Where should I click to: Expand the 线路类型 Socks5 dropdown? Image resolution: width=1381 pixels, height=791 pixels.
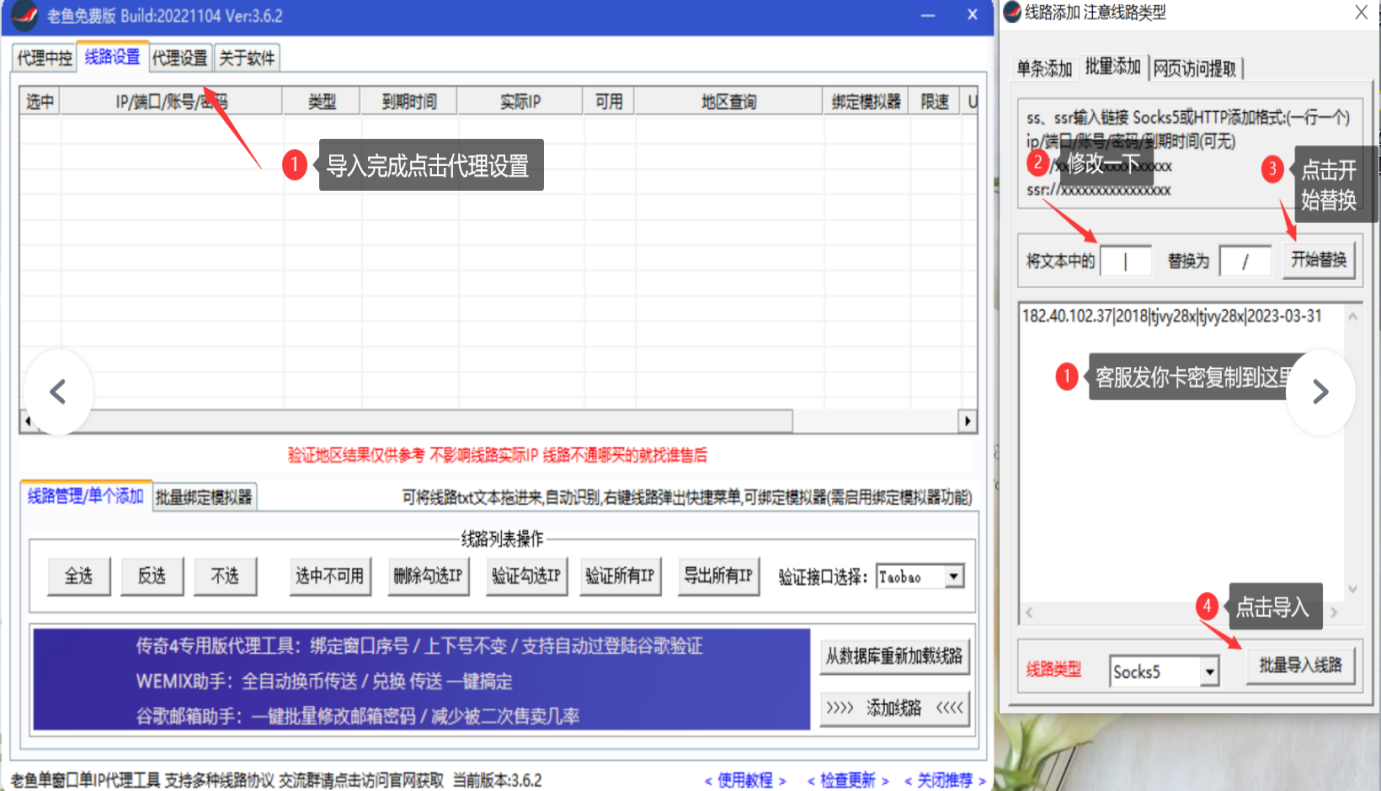1210,672
